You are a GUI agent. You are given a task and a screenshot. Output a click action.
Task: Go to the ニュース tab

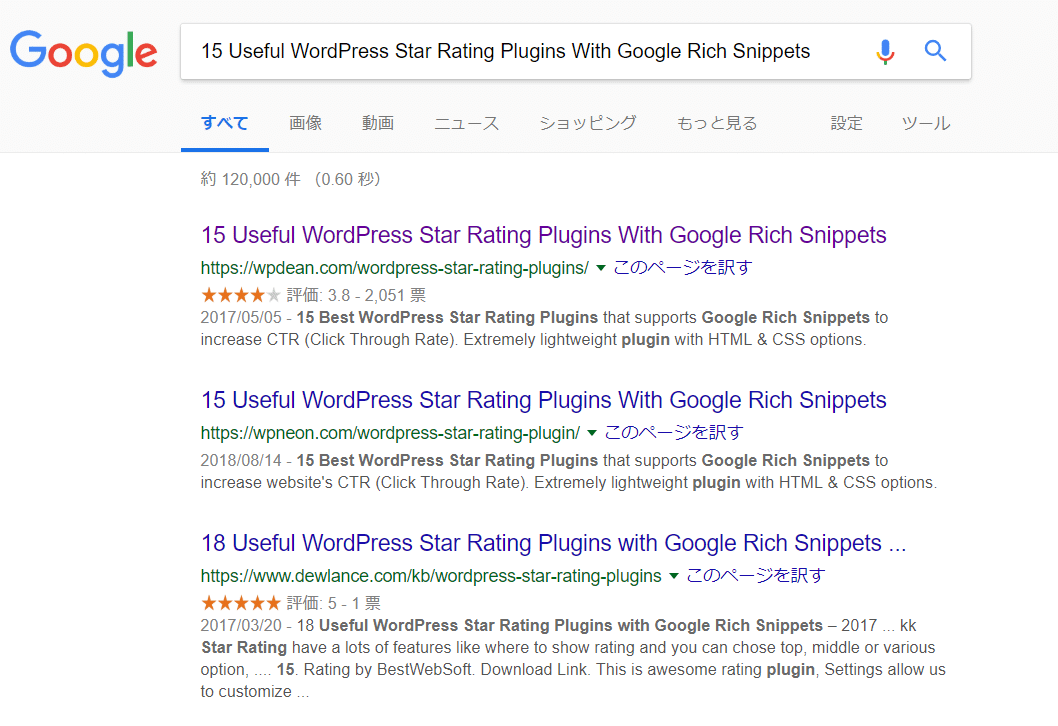[x=466, y=124]
